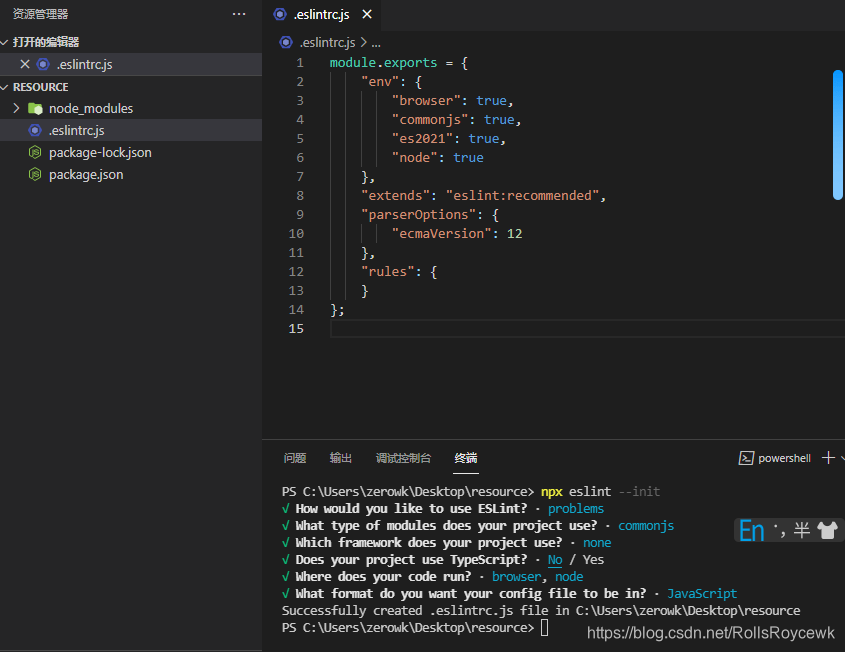Place cursor on empty line 15
Screen dimensions: 845x652
click(x=587, y=329)
